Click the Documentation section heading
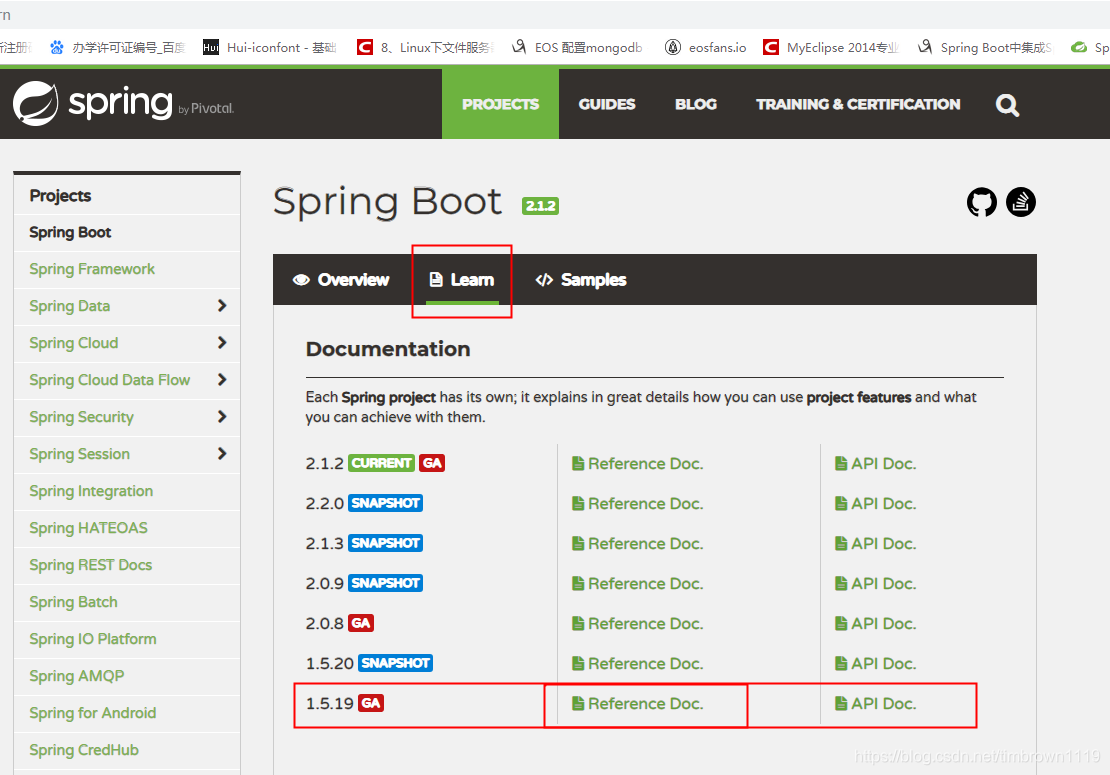The width and height of the screenshot is (1110, 775). pos(388,349)
